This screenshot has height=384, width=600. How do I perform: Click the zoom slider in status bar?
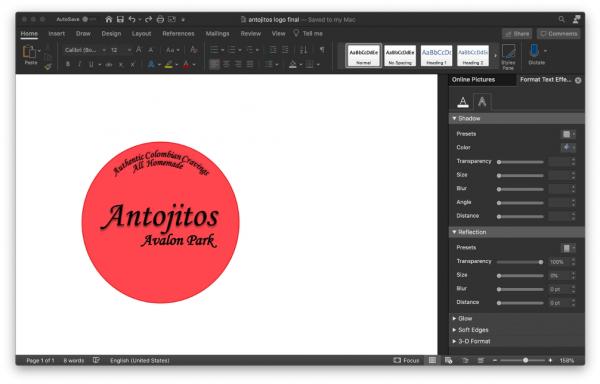coord(523,360)
